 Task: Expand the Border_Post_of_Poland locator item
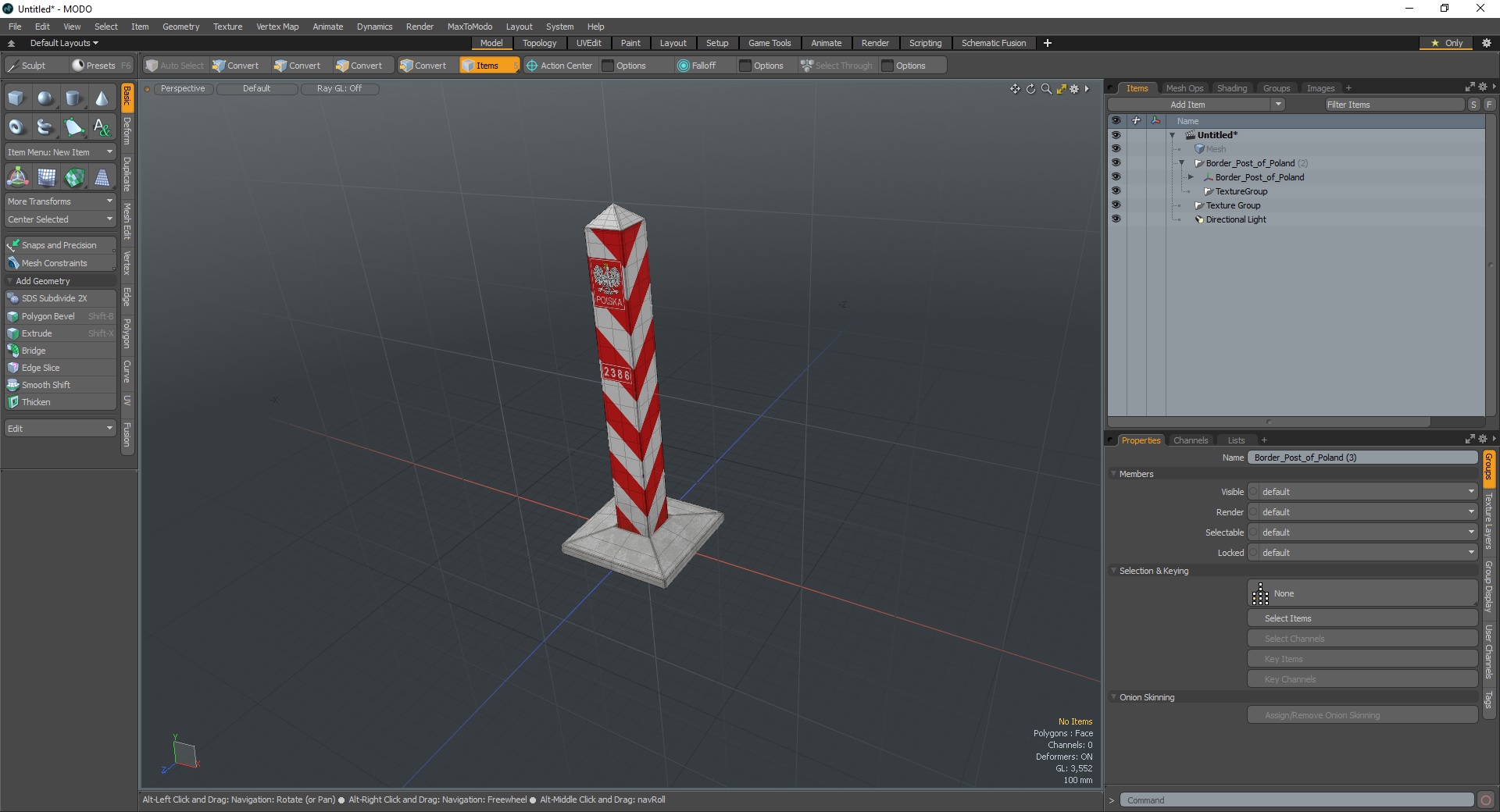tap(1191, 177)
